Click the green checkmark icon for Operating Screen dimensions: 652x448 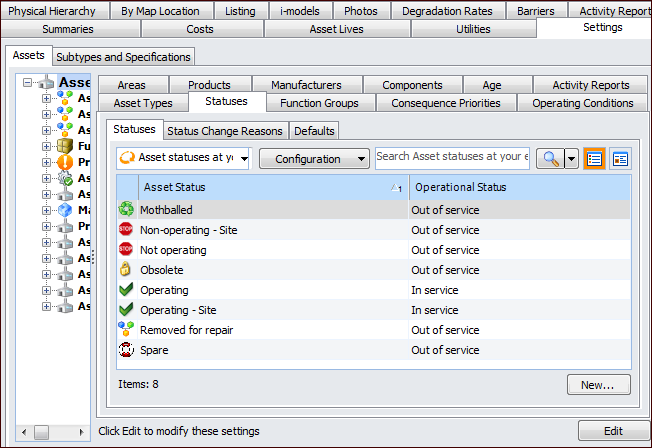tap(126, 290)
